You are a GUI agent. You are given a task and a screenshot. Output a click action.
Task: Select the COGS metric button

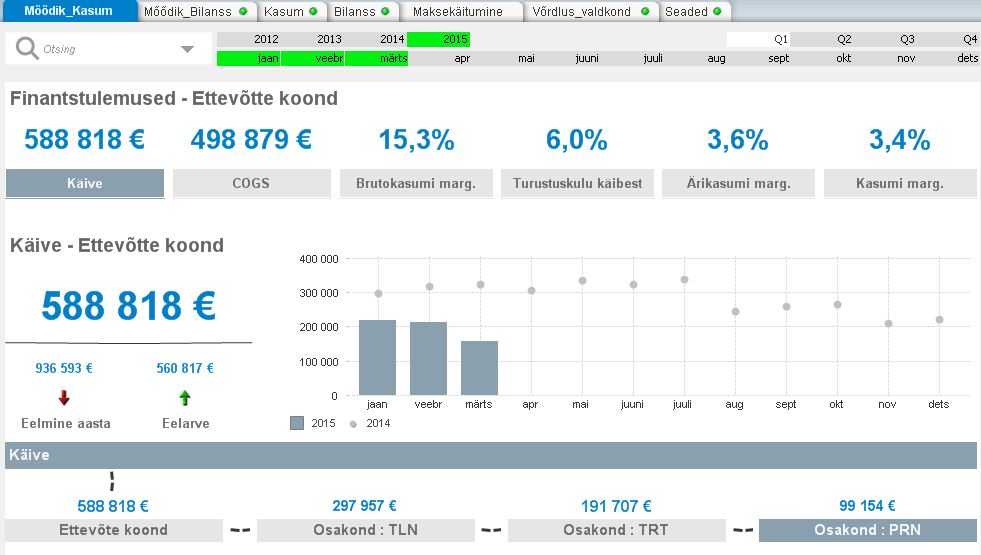[251, 183]
